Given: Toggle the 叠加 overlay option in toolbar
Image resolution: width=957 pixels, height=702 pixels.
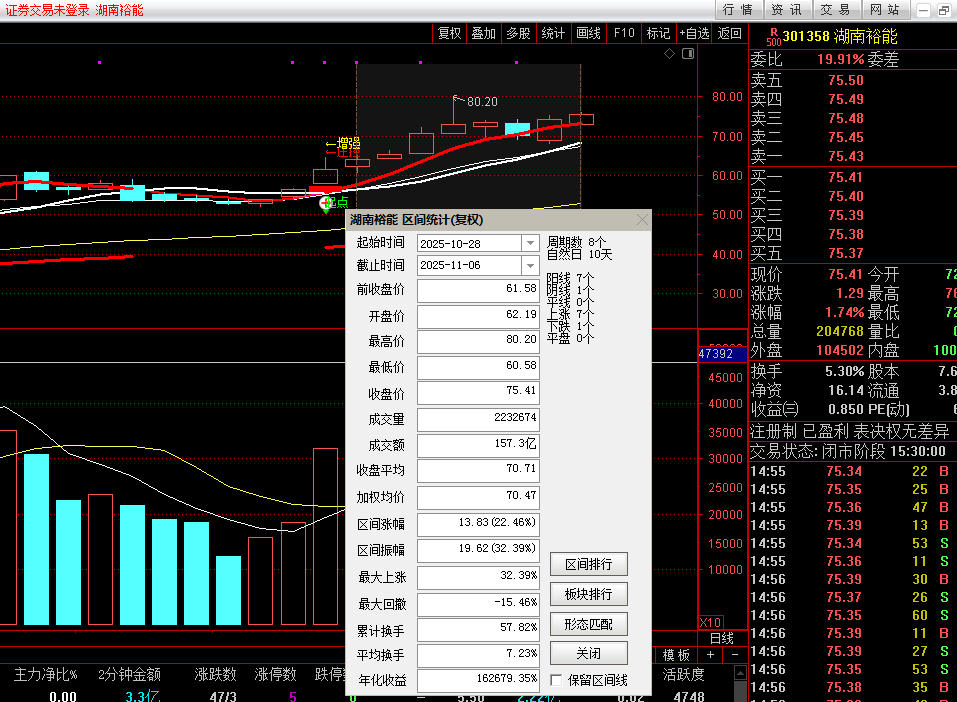Looking at the screenshot, I should tap(484, 33).
